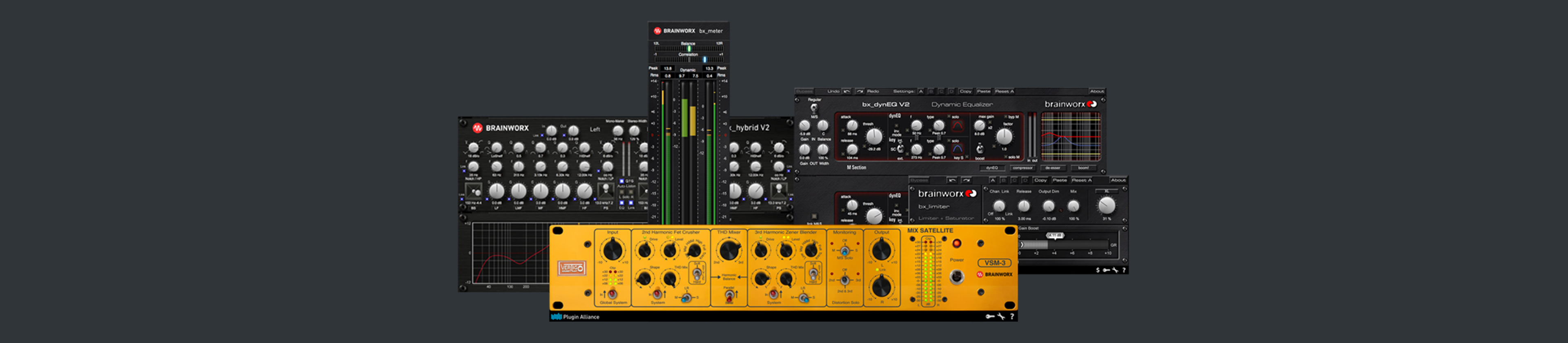The height and width of the screenshot is (343, 1568).
Task: Click the Copy button in bx_dynEQ toolbar
Action: (x=965, y=91)
